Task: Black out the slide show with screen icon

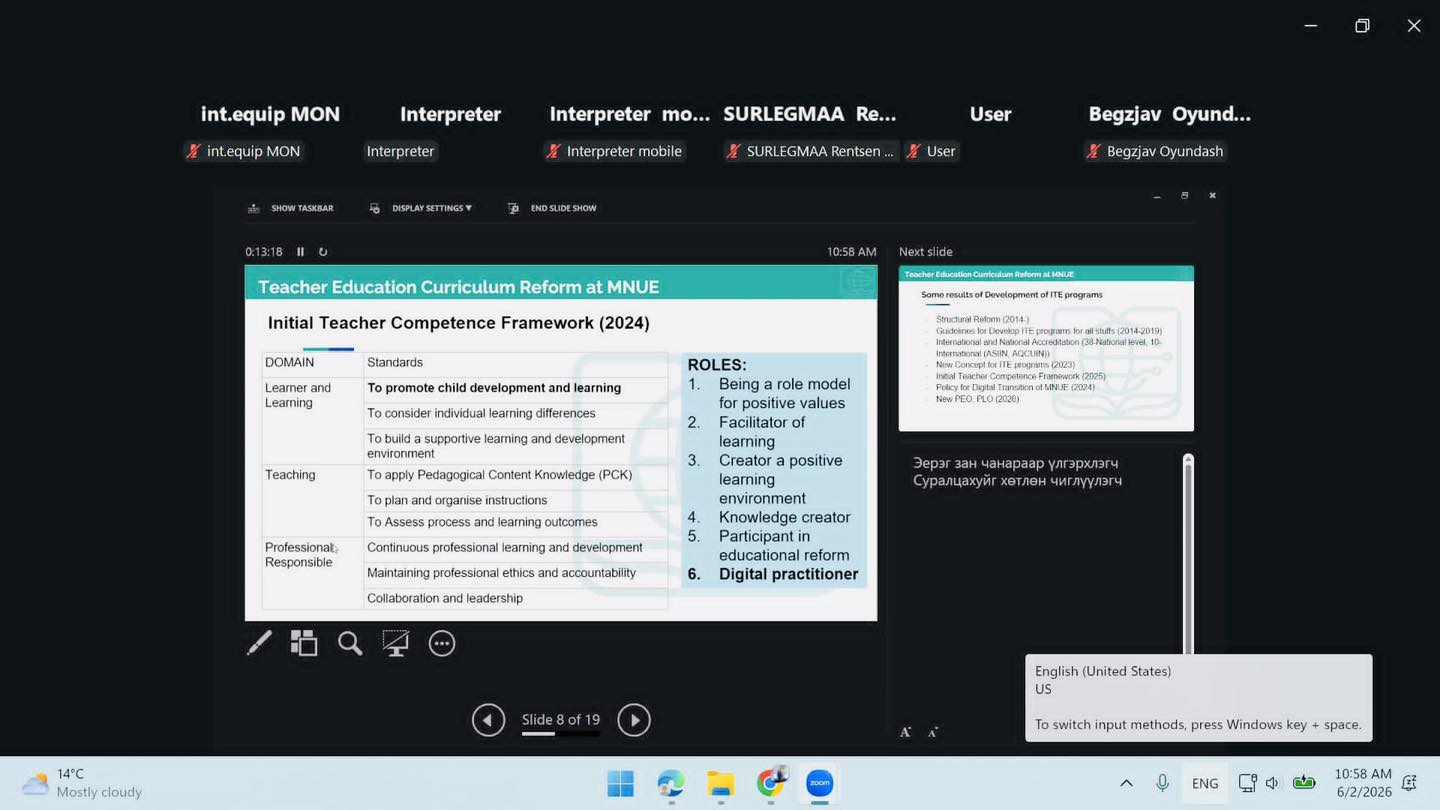Action: pyautogui.click(x=395, y=643)
